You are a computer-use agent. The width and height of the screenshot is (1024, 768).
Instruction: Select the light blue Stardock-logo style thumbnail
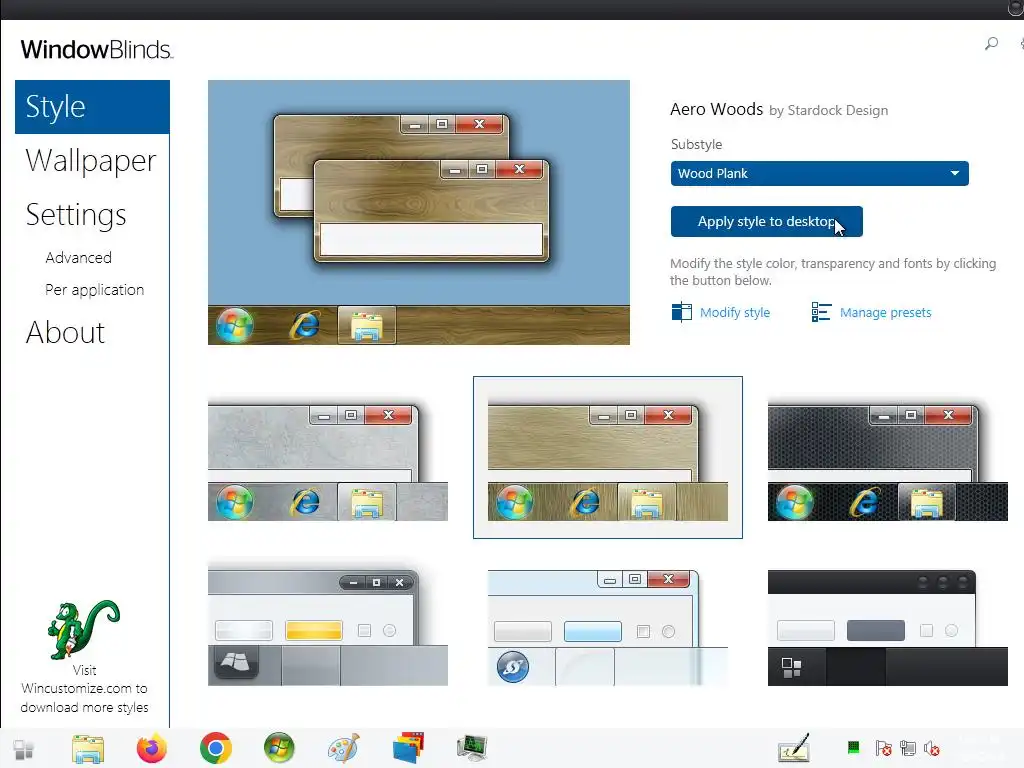607,626
